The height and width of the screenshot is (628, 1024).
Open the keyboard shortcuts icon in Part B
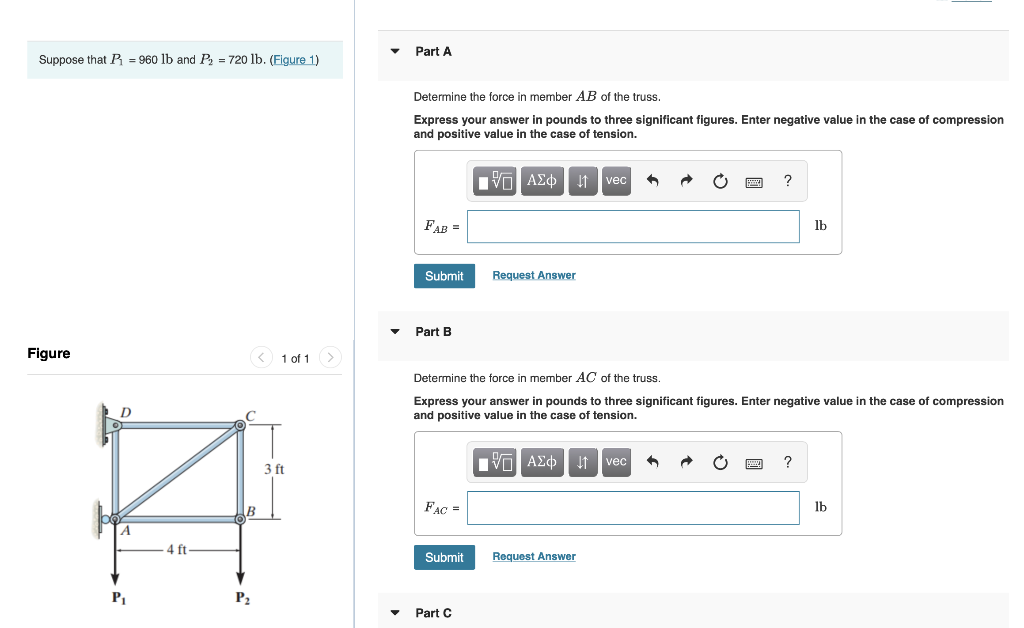(753, 462)
